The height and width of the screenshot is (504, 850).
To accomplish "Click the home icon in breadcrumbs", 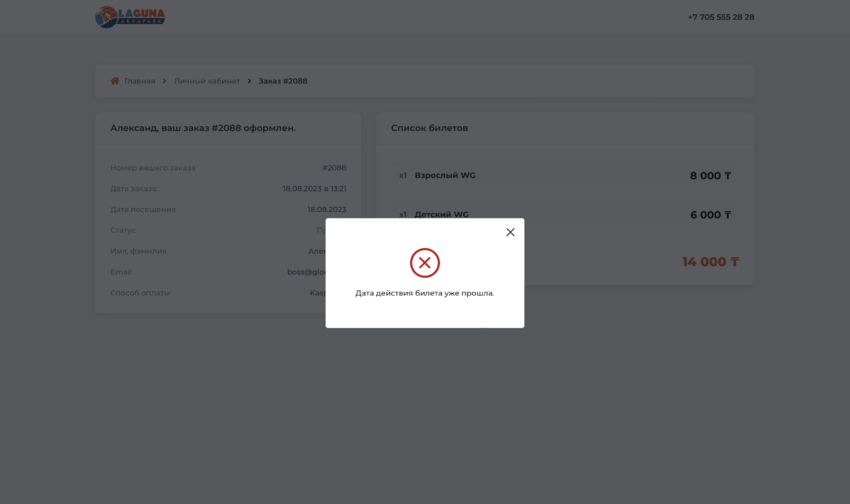I will 115,81.
